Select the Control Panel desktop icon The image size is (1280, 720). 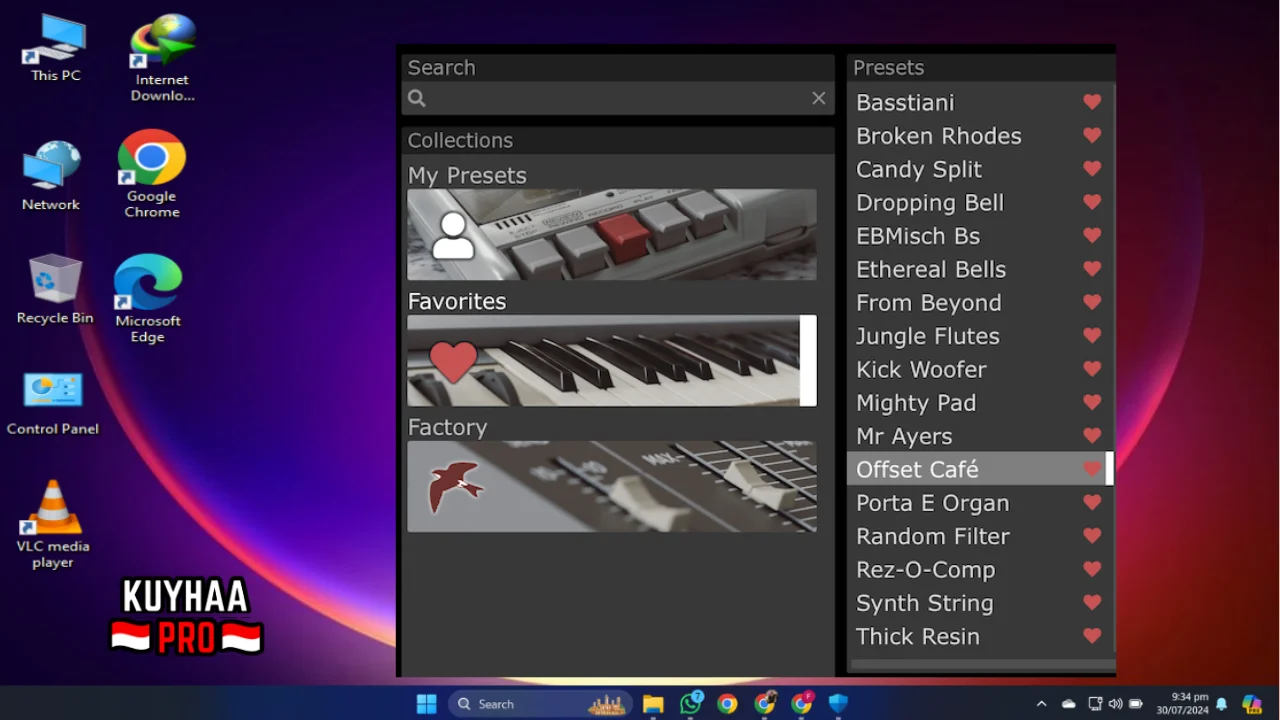[x=53, y=404]
